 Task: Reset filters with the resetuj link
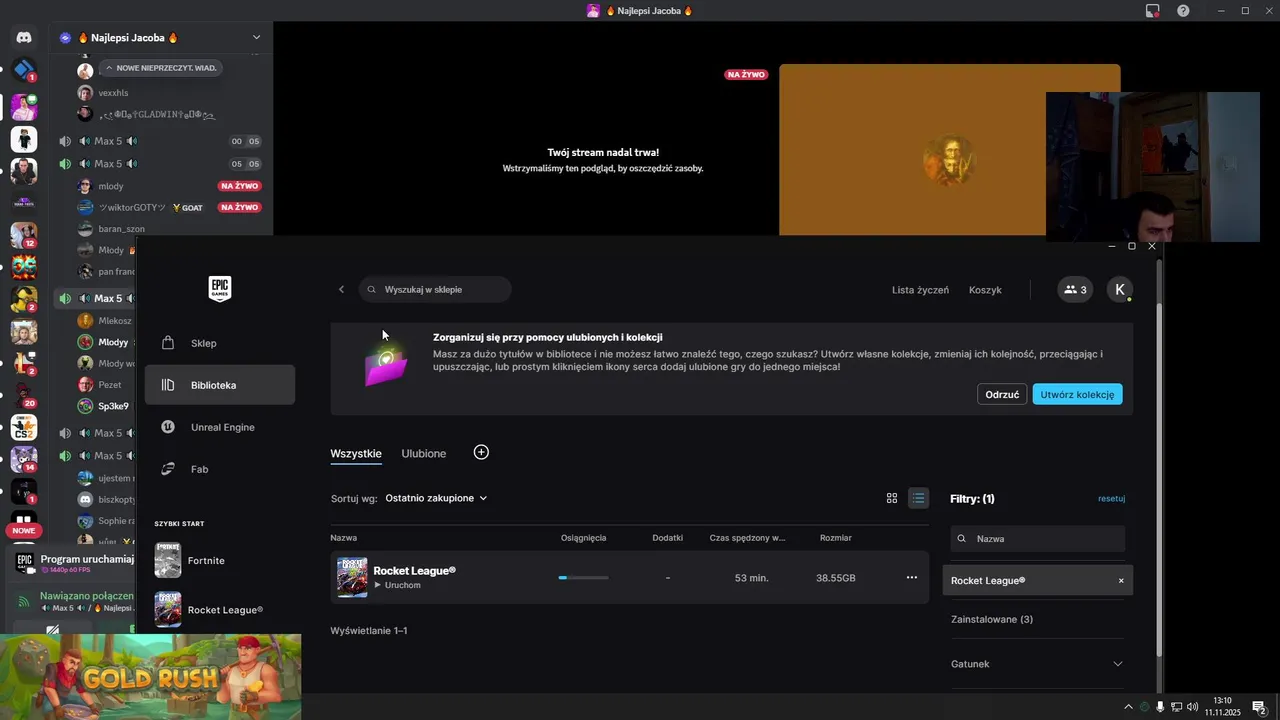[x=1111, y=498]
